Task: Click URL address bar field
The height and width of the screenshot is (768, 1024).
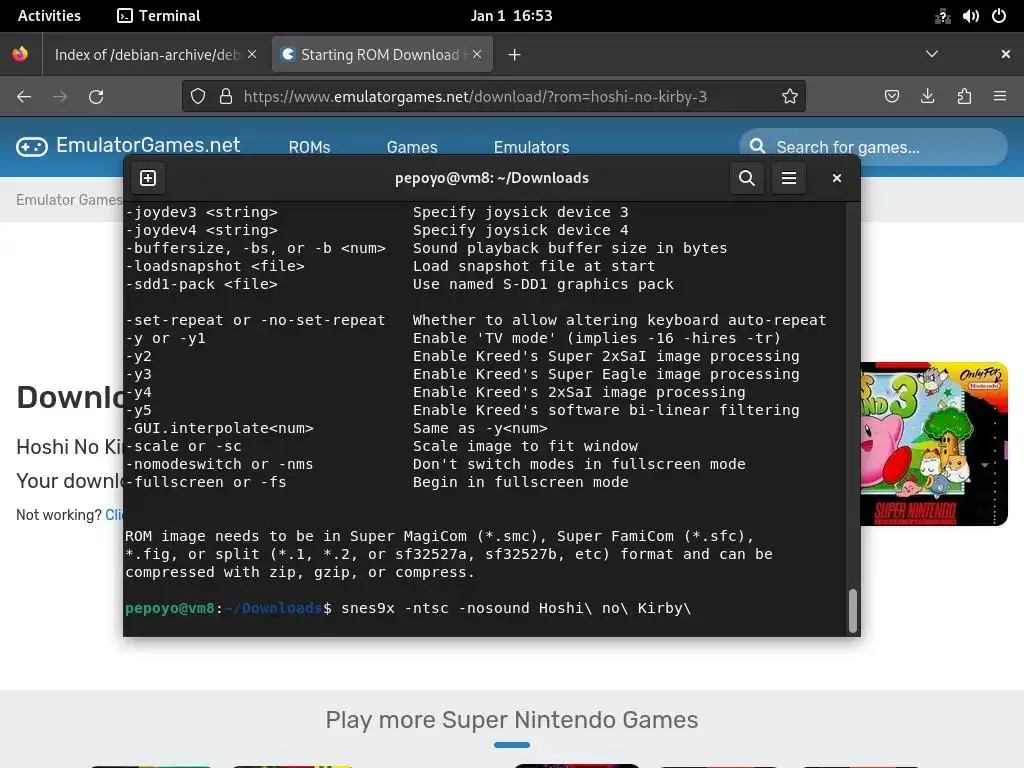Action: pos(494,97)
